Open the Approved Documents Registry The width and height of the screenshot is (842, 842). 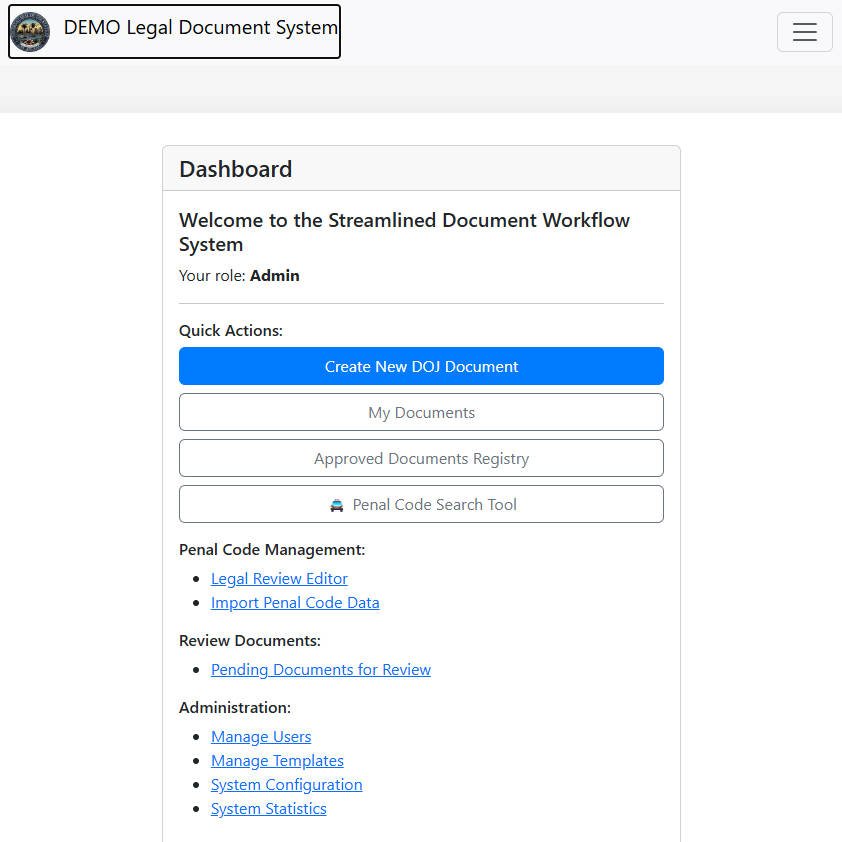421,458
